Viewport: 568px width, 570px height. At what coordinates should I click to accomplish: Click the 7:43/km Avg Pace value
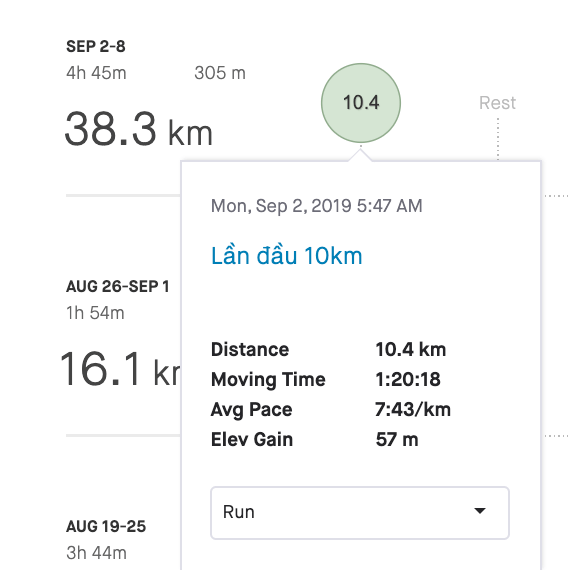pyautogui.click(x=413, y=409)
